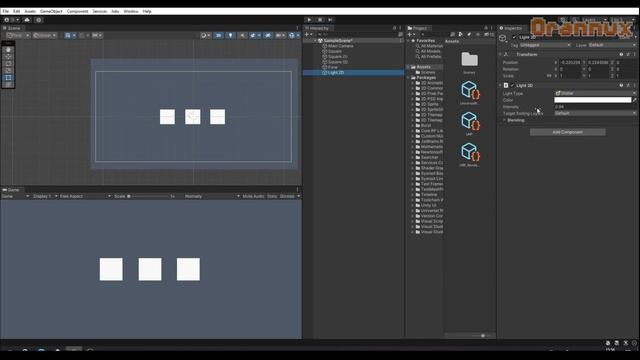640x360 pixels.
Task: Start Play mode with the Play button
Action: [309, 20]
